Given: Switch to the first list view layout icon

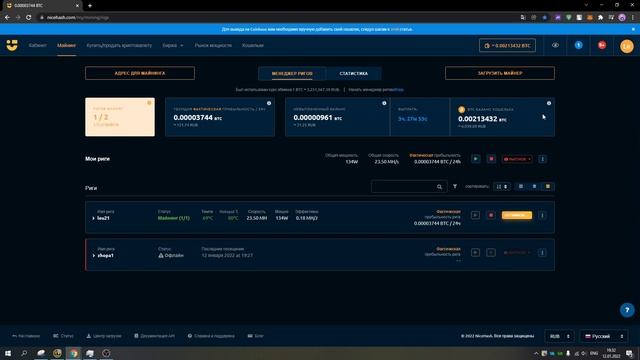Looking at the screenshot, I should [x=521, y=187].
